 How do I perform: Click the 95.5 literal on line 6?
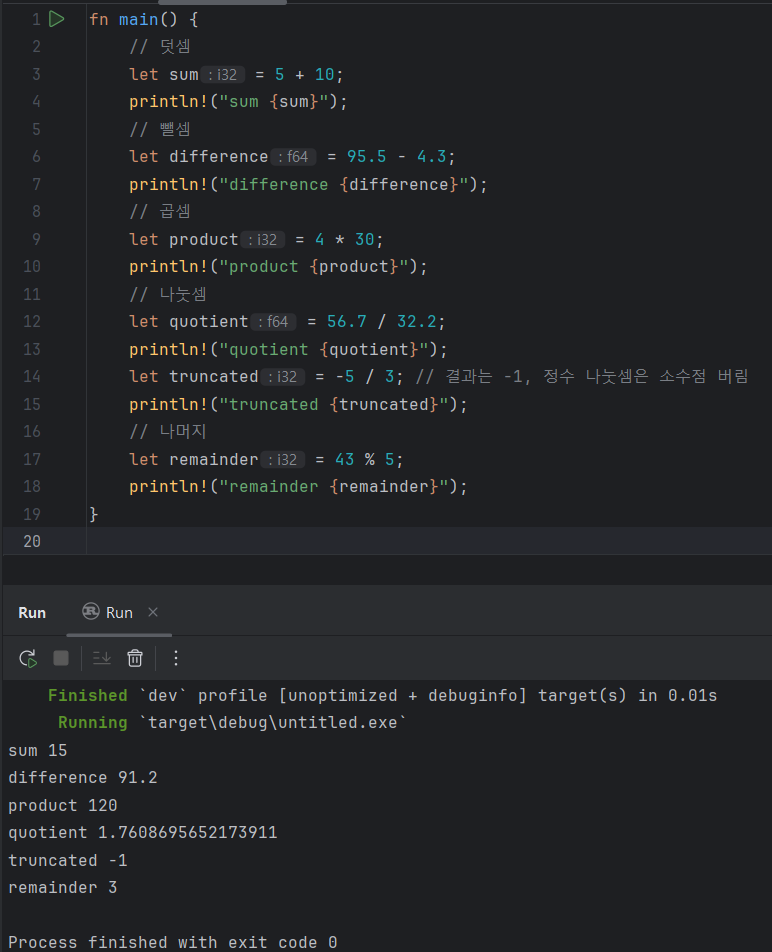tap(366, 157)
